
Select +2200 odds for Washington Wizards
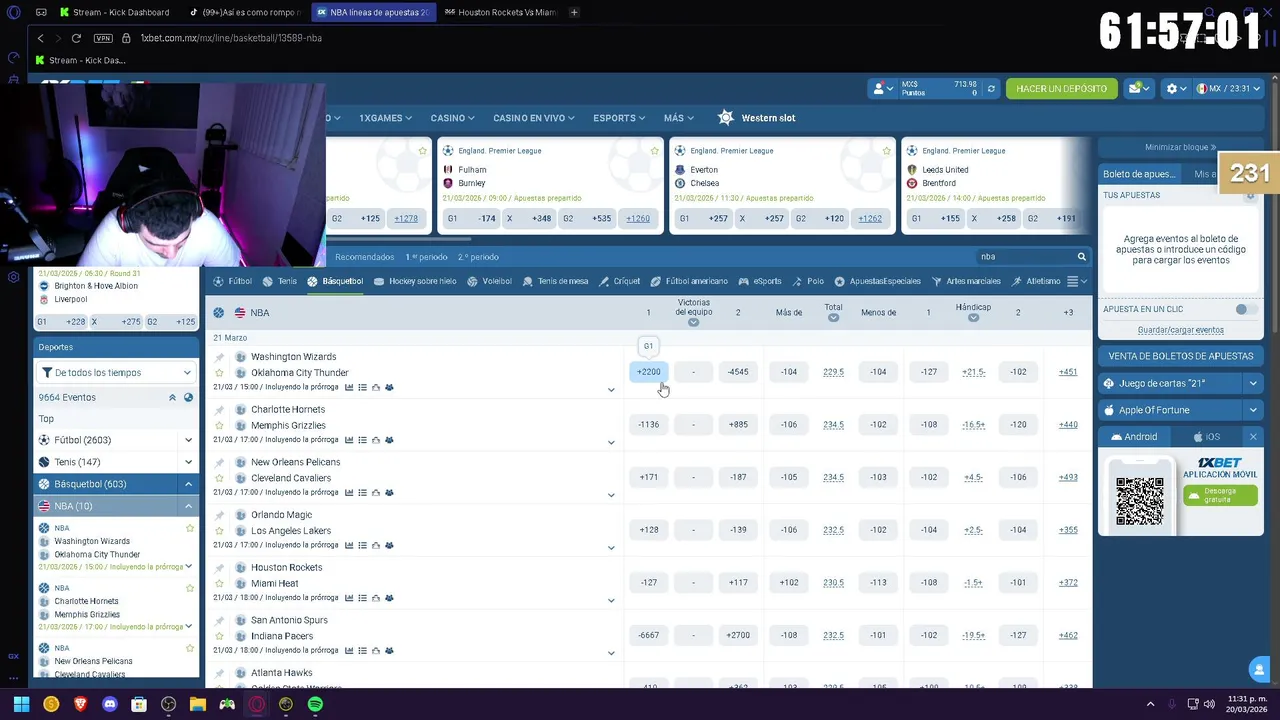(x=648, y=372)
